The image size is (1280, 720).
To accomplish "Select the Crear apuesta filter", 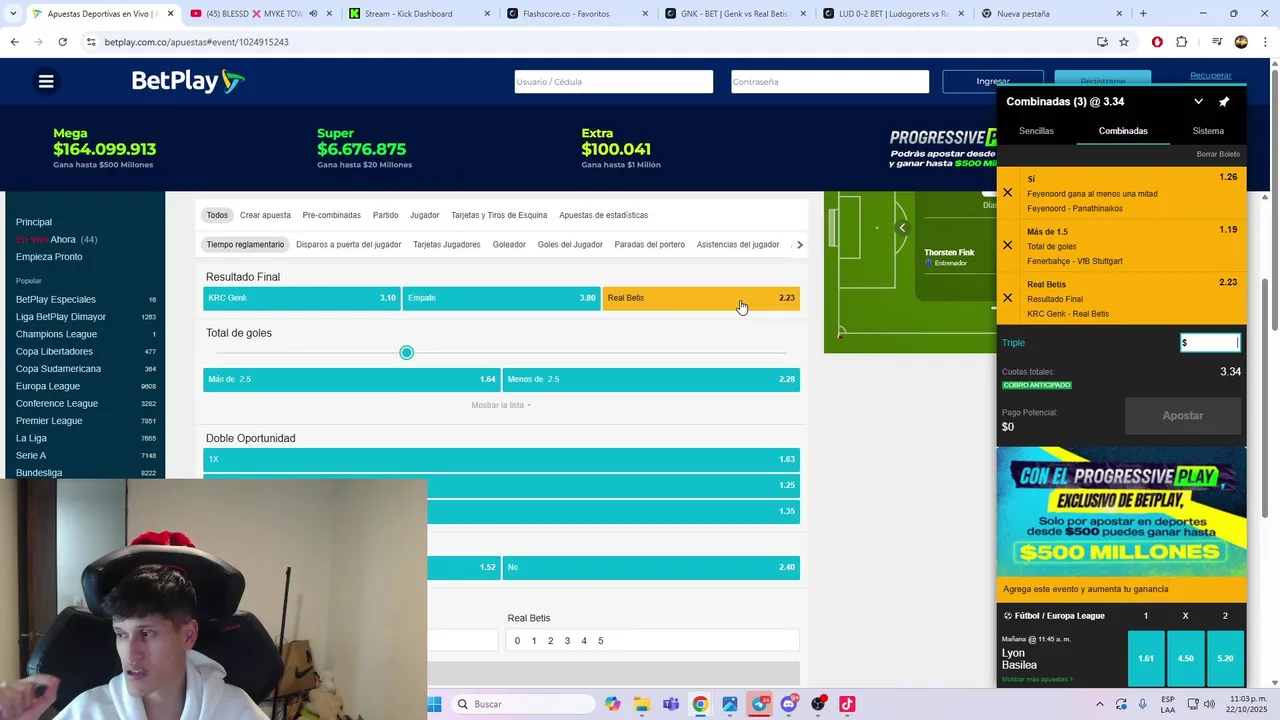I will [x=265, y=215].
